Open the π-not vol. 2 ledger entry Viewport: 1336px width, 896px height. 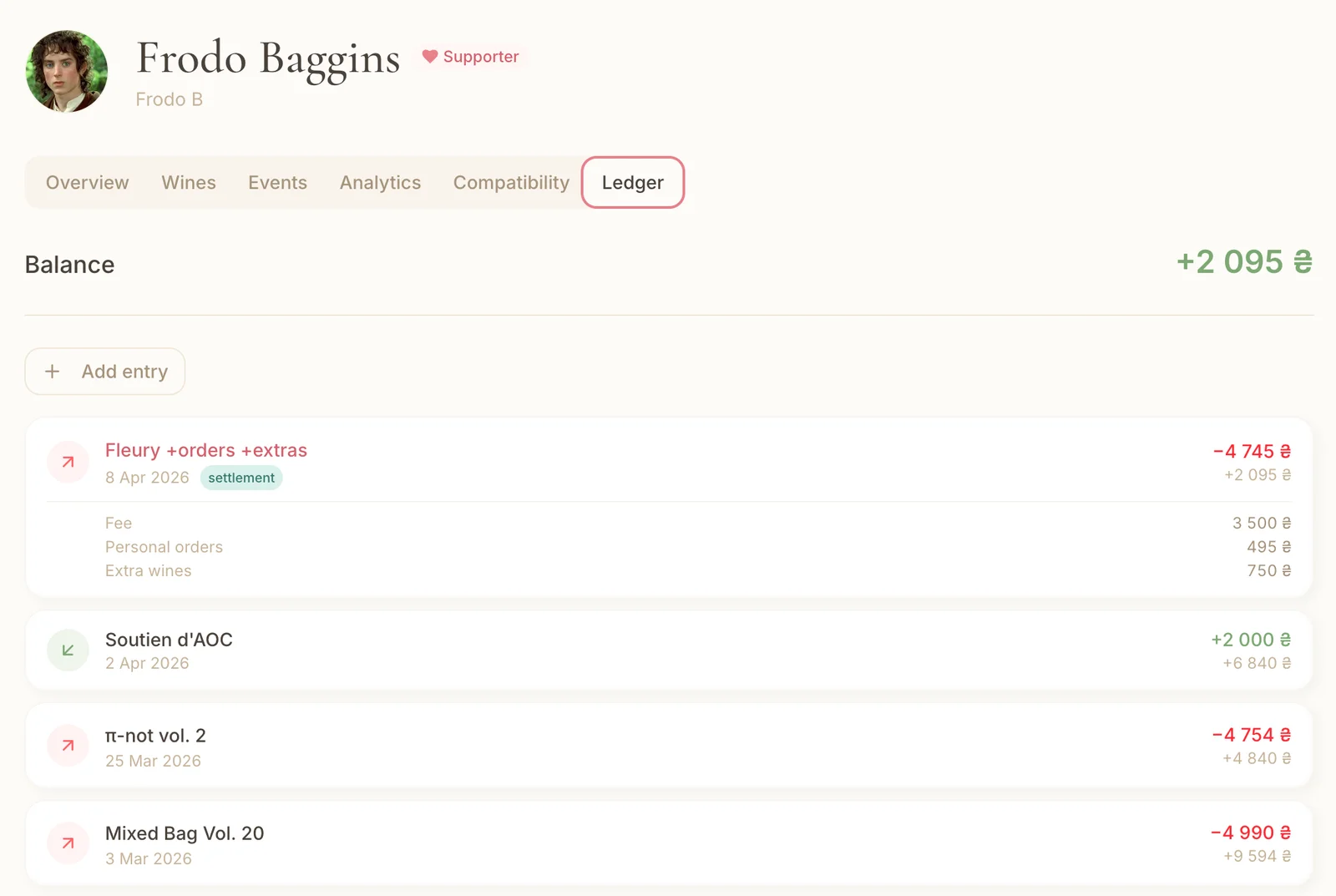point(155,736)
